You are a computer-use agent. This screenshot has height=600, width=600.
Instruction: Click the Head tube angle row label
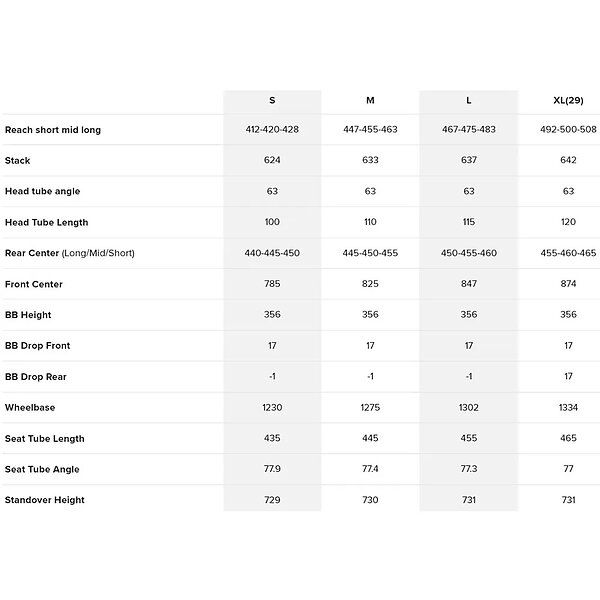click(42, 191)
